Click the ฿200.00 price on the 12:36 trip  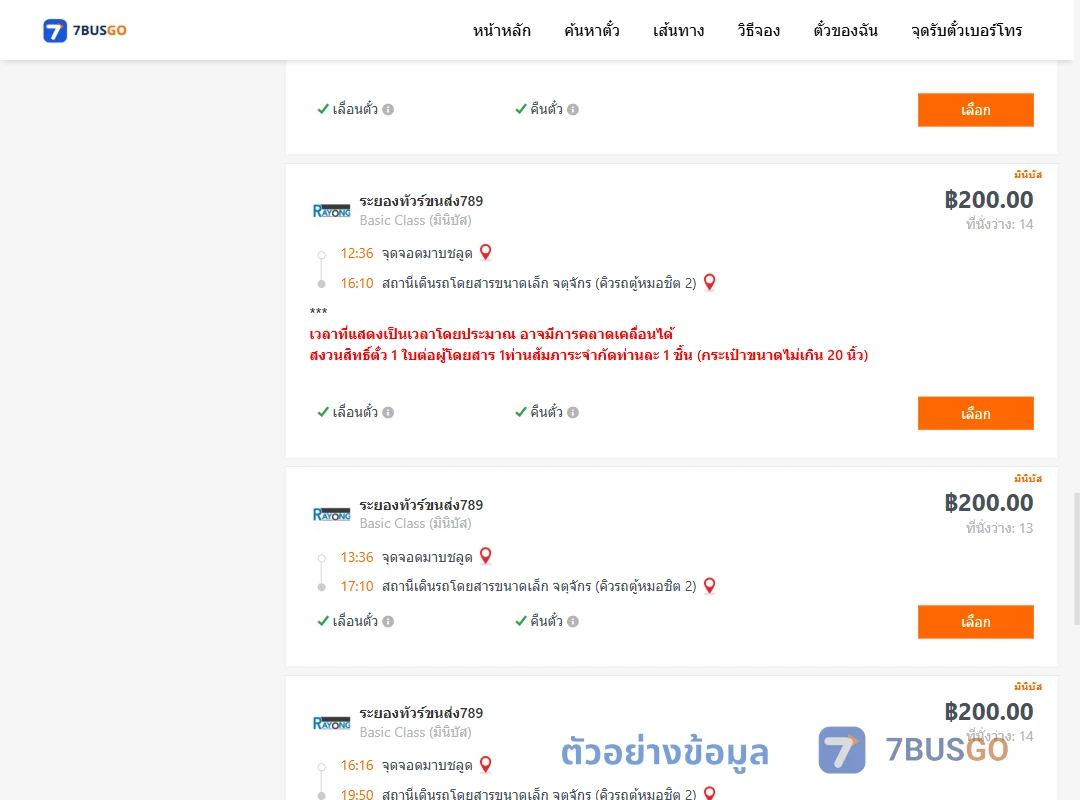coord(988,200)
